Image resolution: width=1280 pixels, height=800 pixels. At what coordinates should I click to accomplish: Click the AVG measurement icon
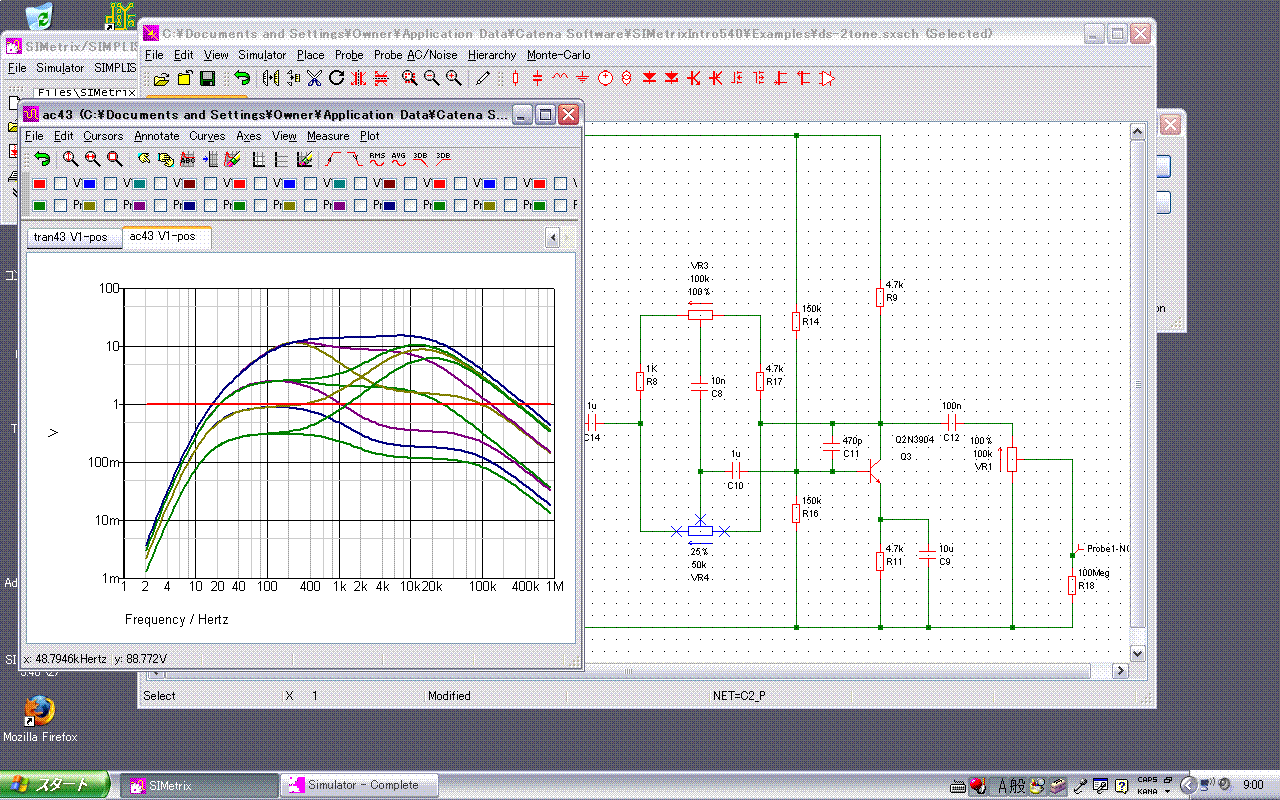click(399, 158)
